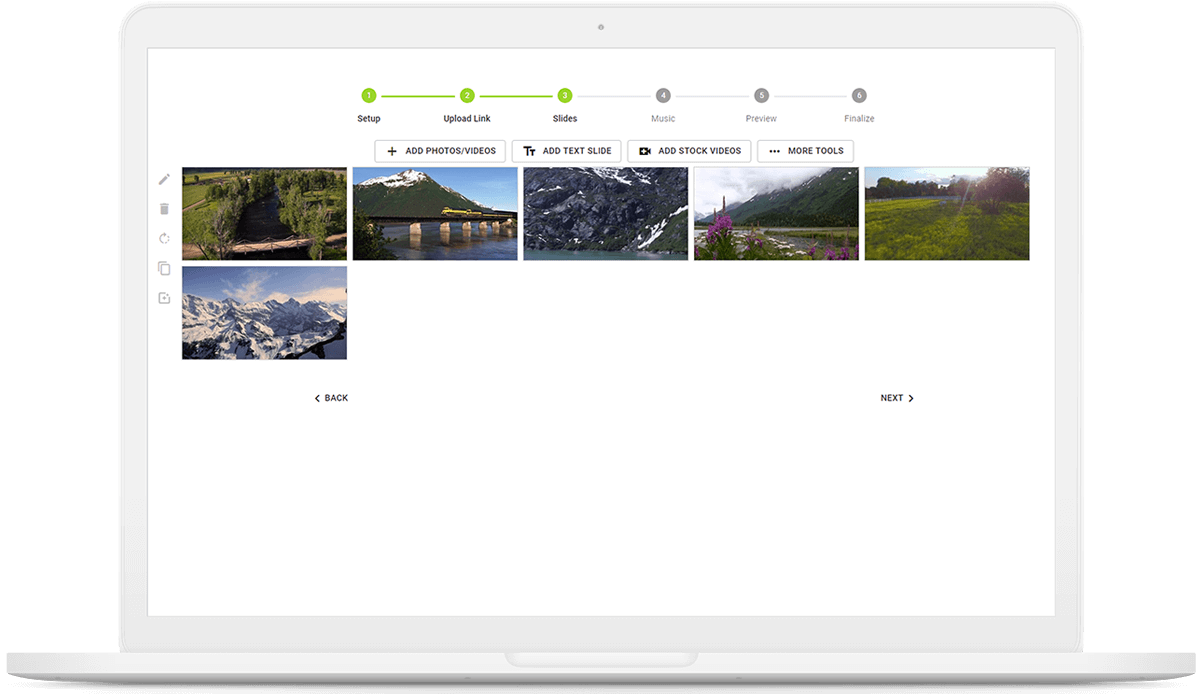Click the trash delete icon

164,209
